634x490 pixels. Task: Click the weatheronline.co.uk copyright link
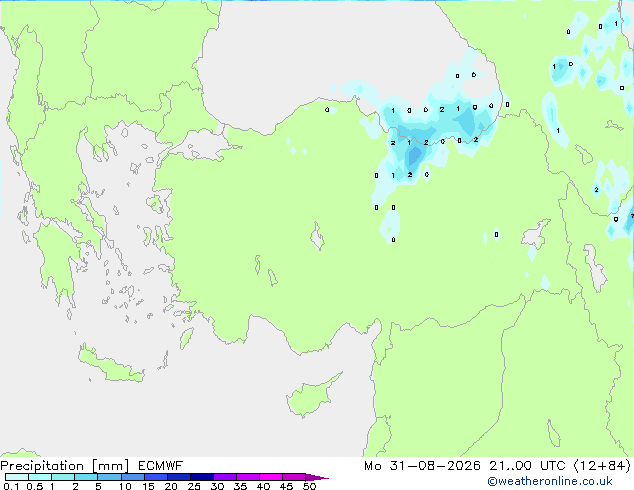pos(550,481)
